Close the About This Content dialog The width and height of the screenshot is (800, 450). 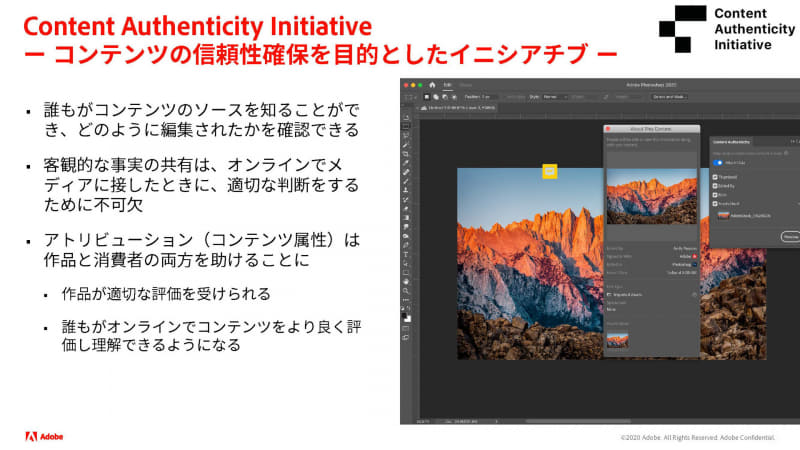pyautogui.click(x=608, y=129)
